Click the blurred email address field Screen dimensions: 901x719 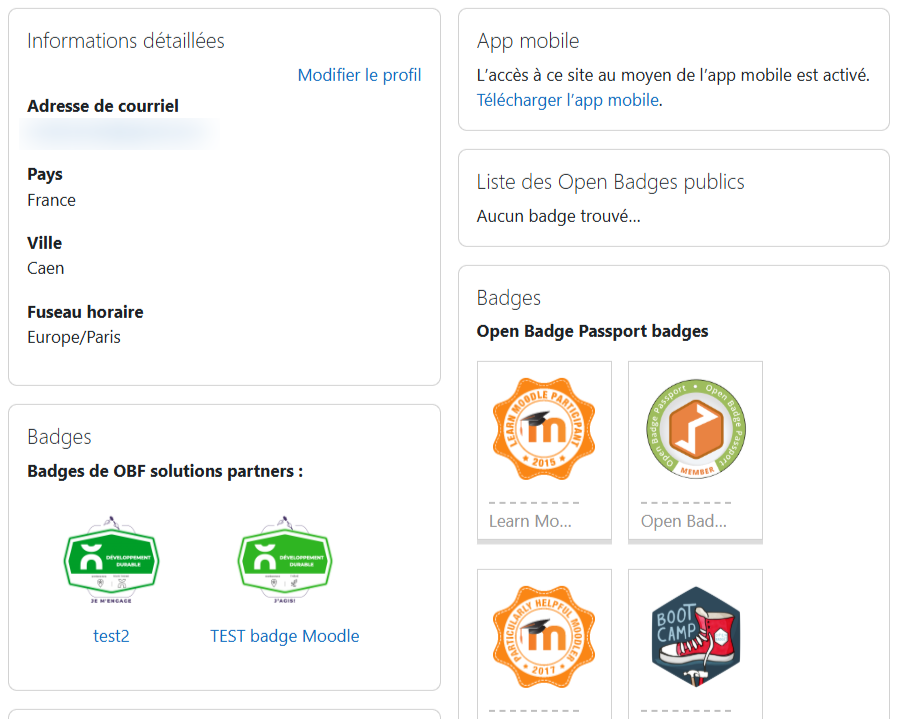pyautogui.click(x=120, y=133)
